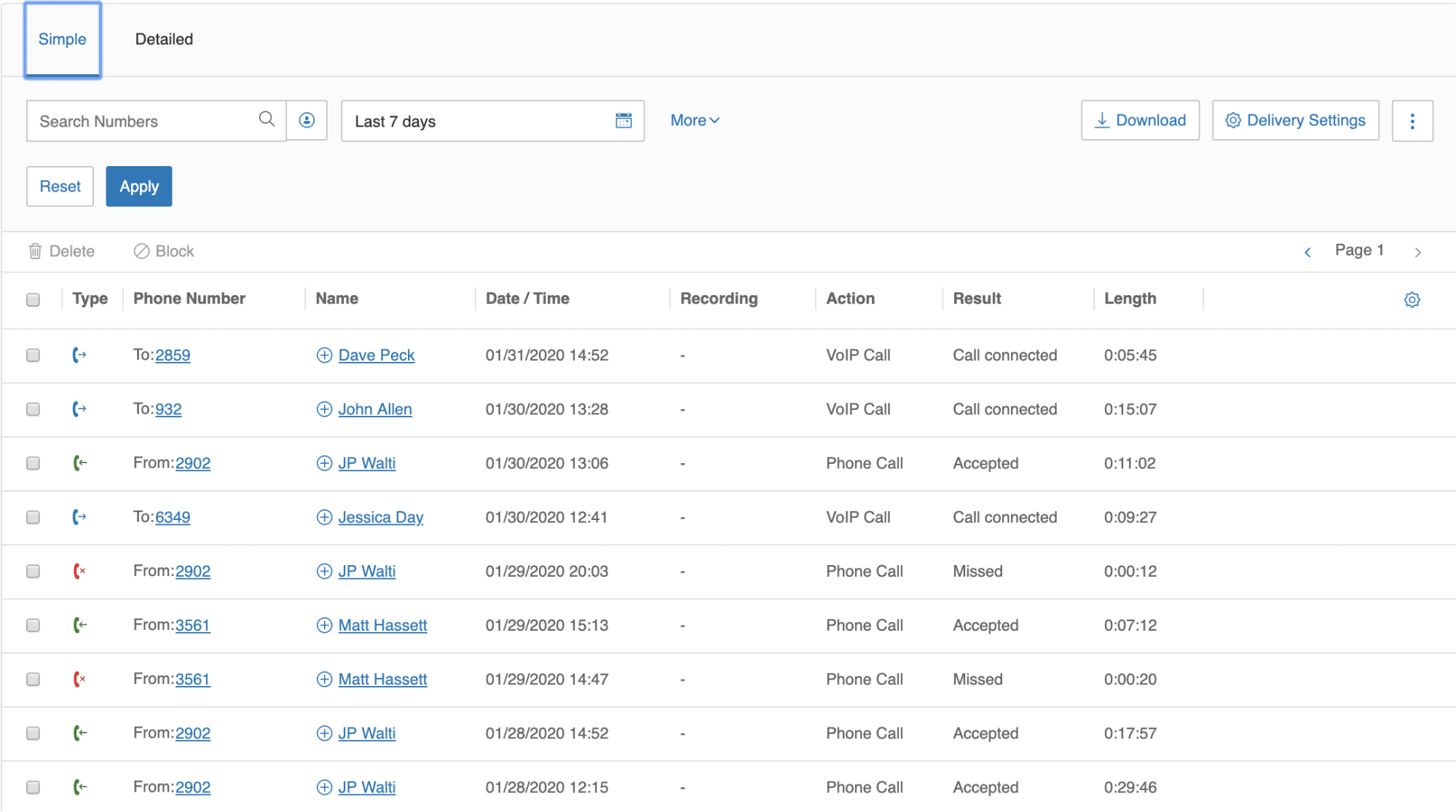Click the Block icon in the toolbar

[x=141, y=251]
